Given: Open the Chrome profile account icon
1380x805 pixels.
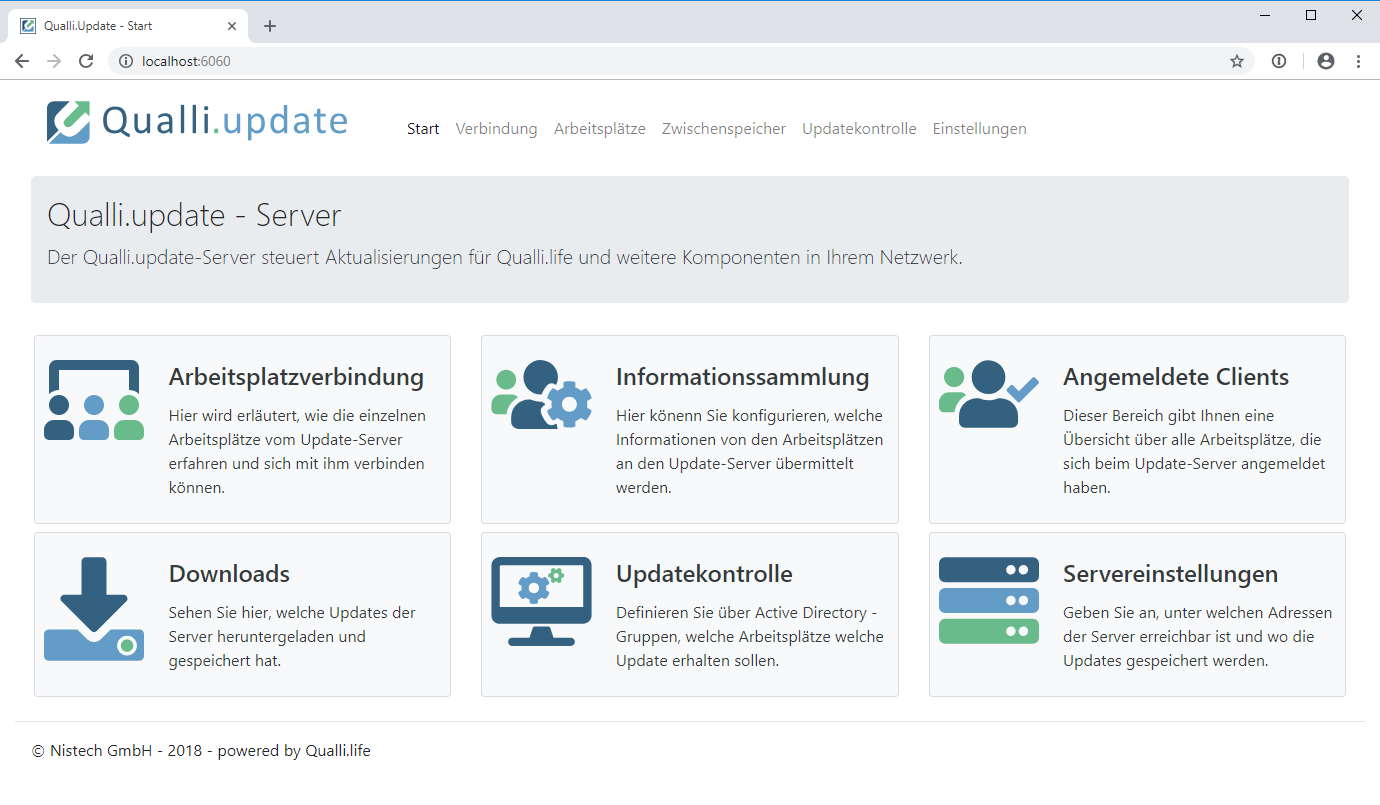Looking at the screenshot, I should point(1326,61).
